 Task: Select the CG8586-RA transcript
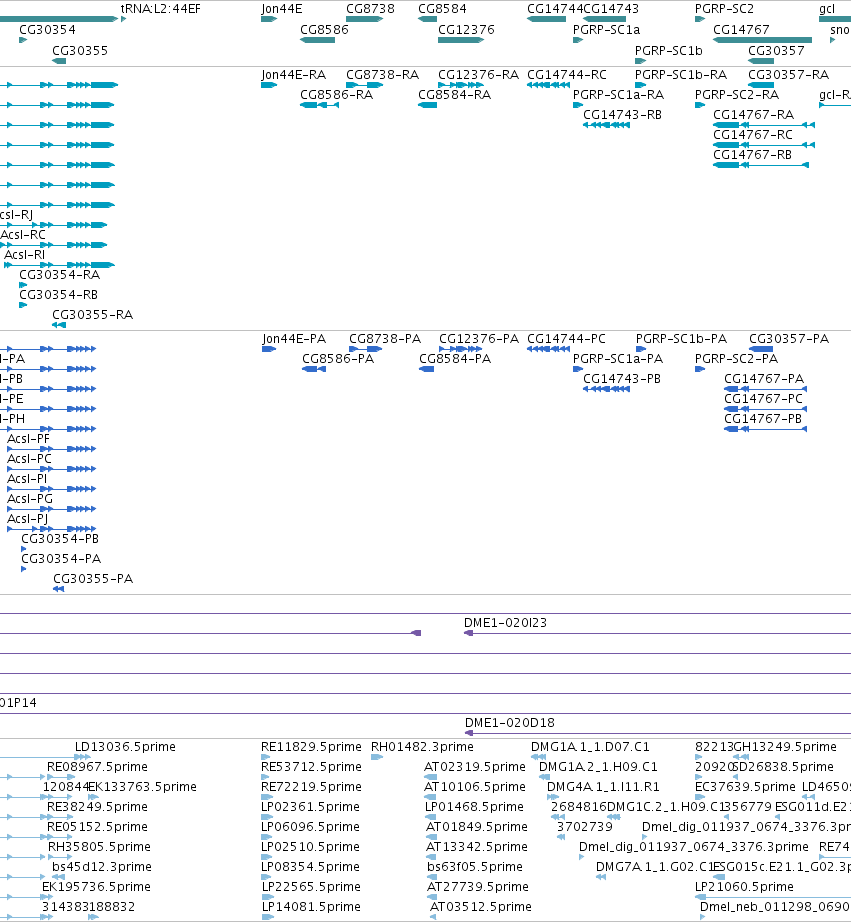319,105
